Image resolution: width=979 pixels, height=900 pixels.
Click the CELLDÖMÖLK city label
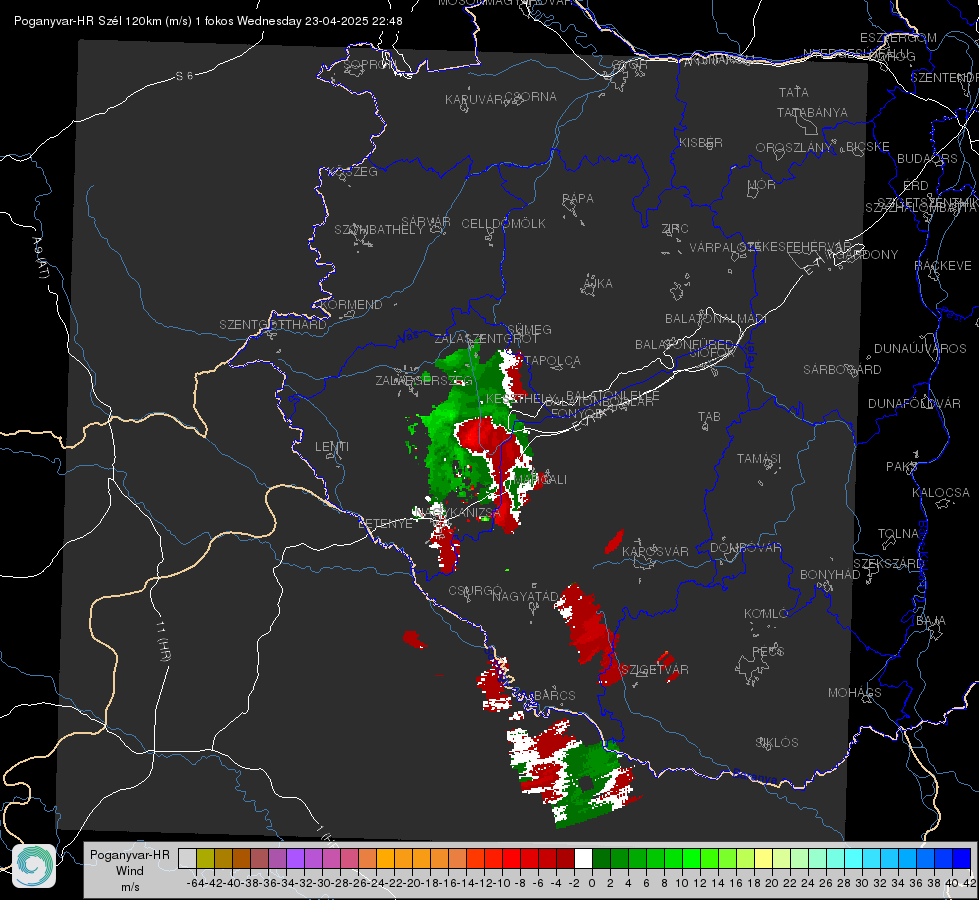tap(503, 224)
